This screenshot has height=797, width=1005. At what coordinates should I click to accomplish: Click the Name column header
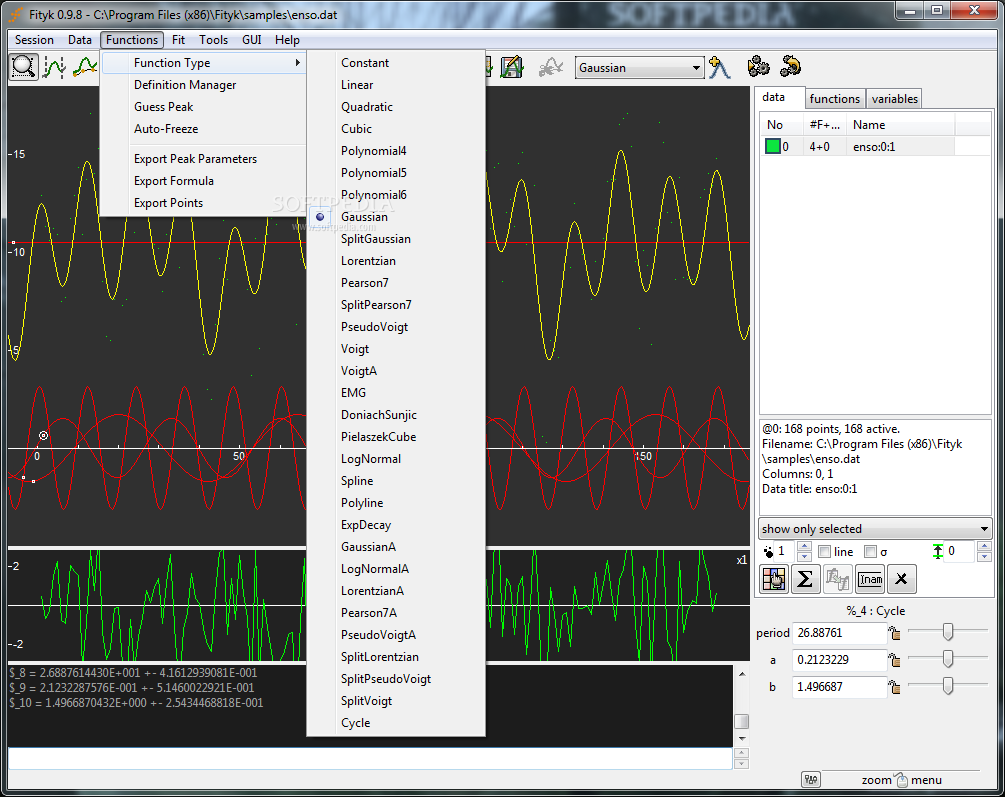point(901,125)
